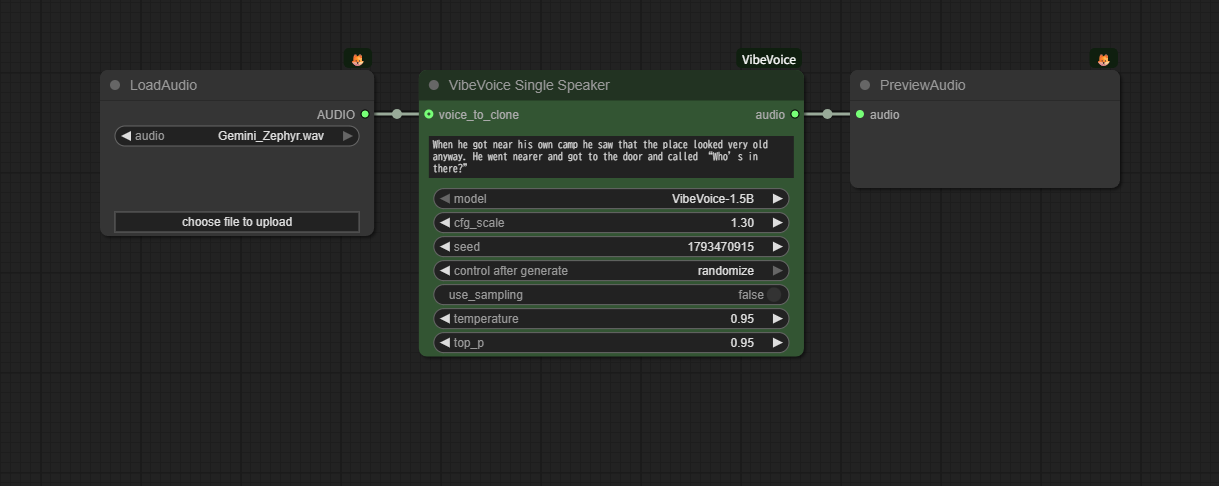
Task: Click the fox badge above LoadAudio node
Action: [x=358, y=60]
